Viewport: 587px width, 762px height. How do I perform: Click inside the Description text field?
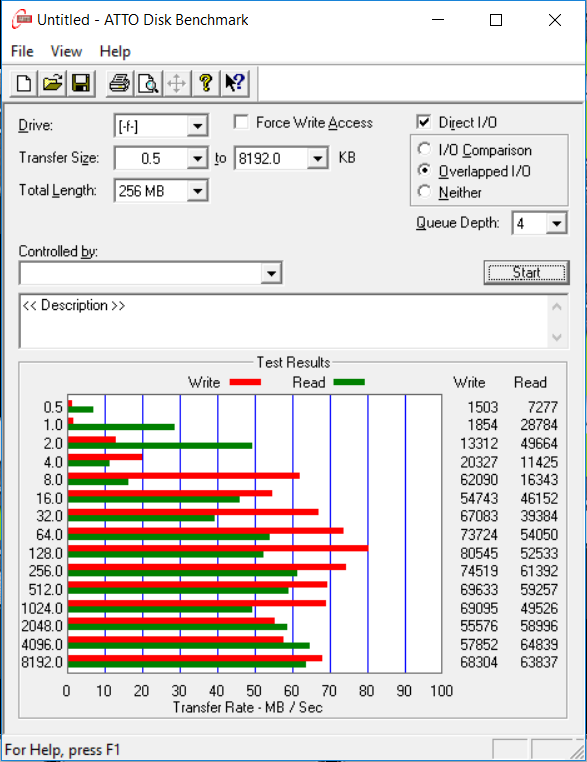[x=284, y=321]
